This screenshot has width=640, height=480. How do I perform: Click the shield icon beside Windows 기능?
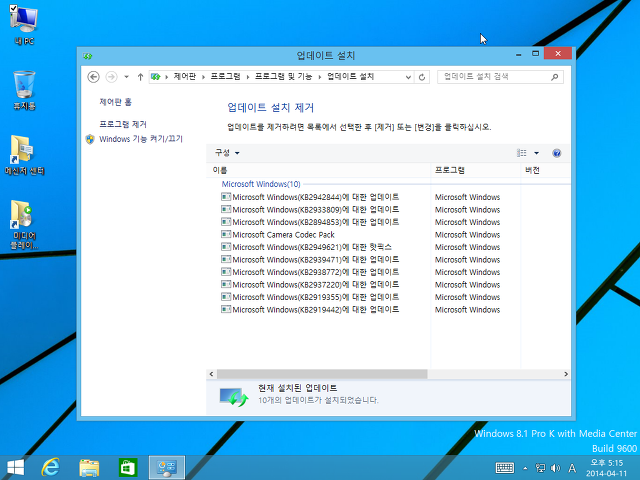[90, 139]
